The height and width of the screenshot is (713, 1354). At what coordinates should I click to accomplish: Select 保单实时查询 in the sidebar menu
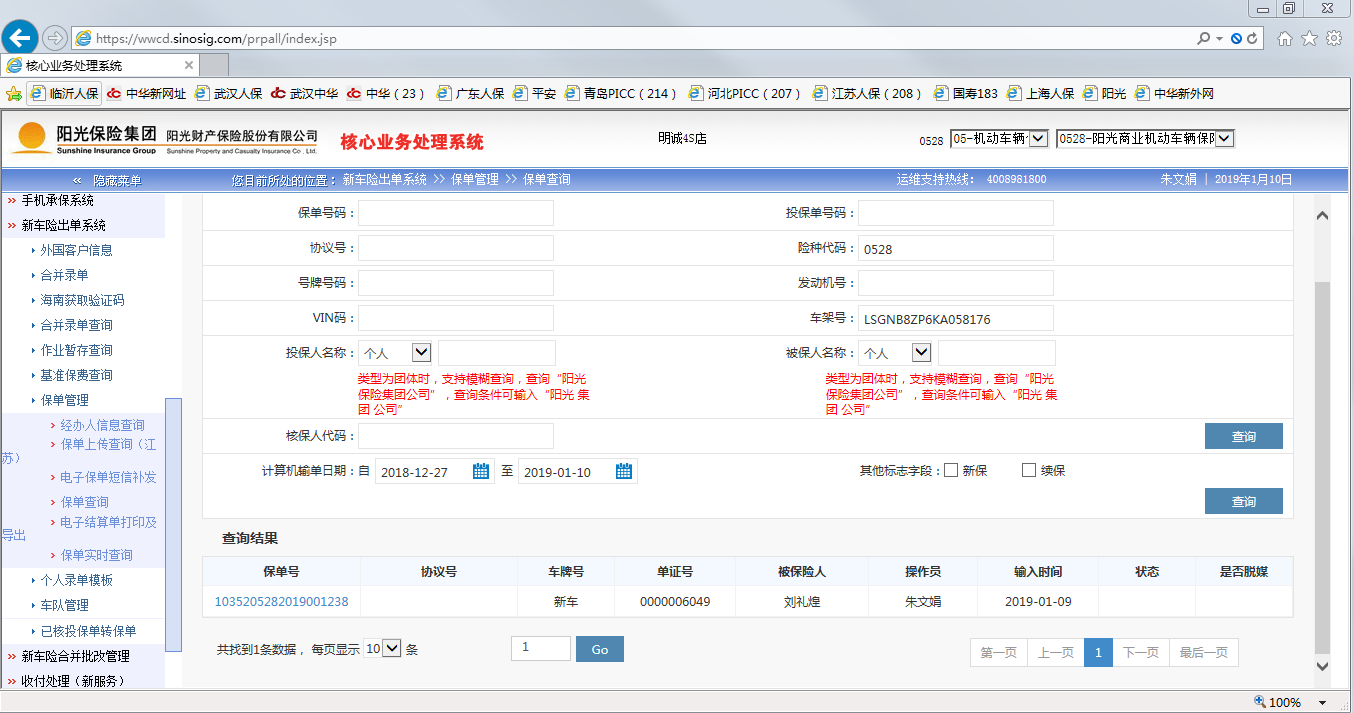96,555
